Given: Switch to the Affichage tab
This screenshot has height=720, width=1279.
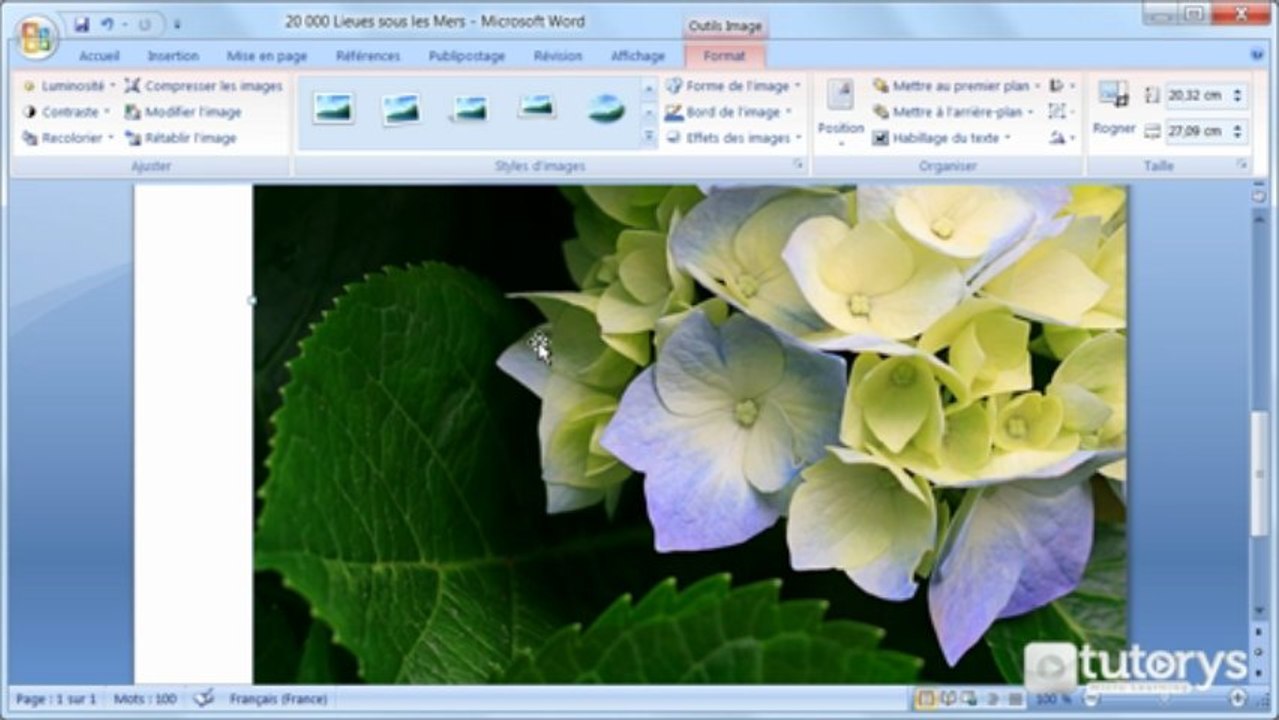Looking at the screenshot, I should click(x=638, y=56).
